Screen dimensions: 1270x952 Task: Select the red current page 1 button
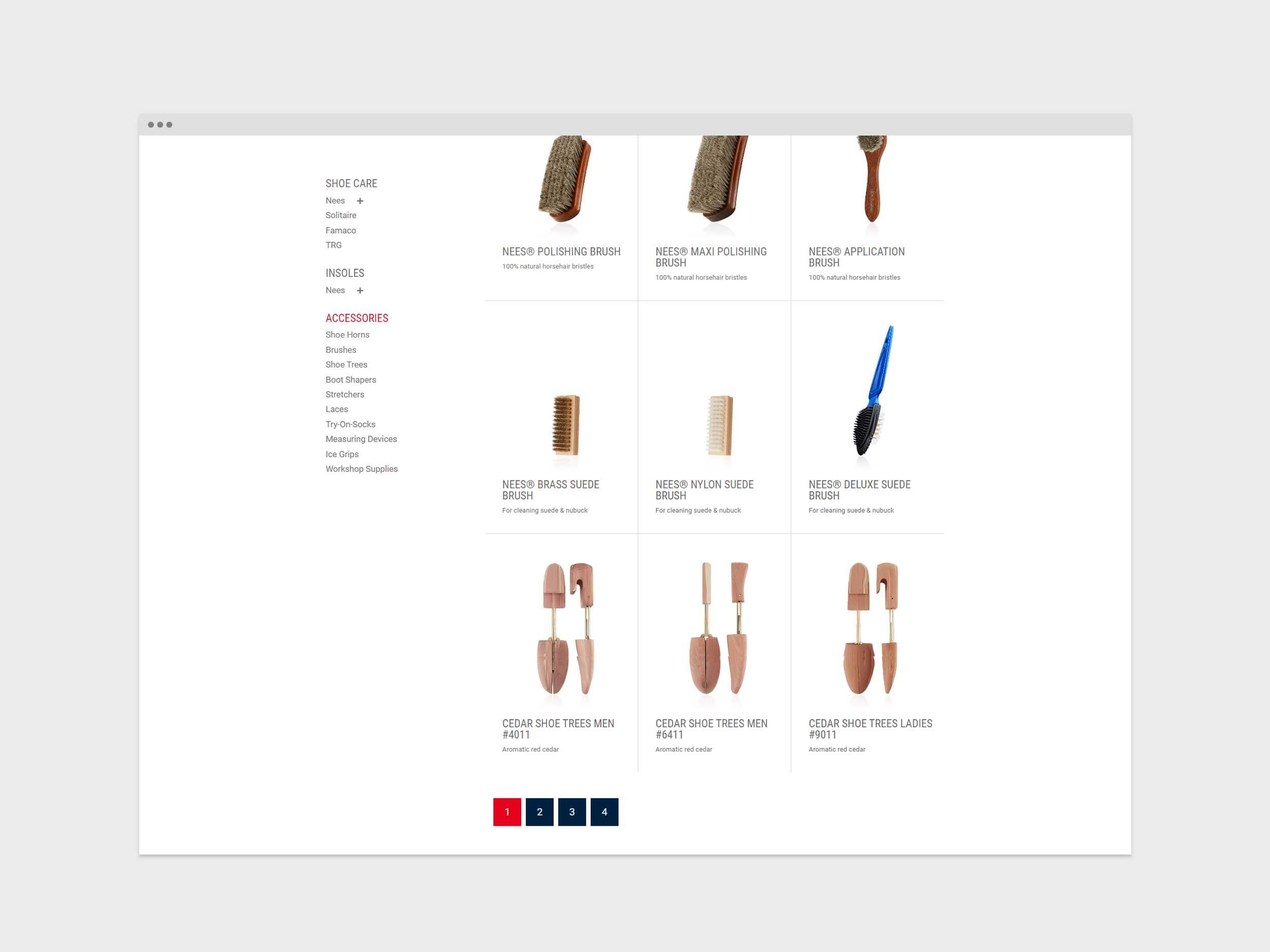[506, 812]
